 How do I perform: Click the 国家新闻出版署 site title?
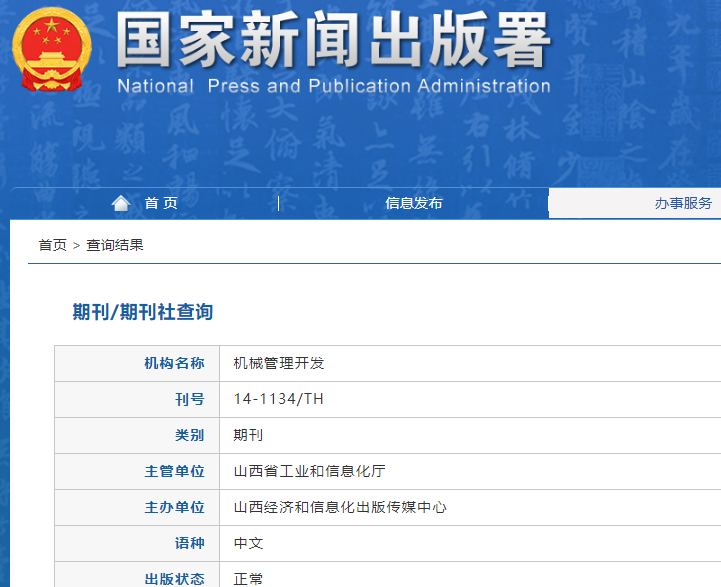pos(333,42)
